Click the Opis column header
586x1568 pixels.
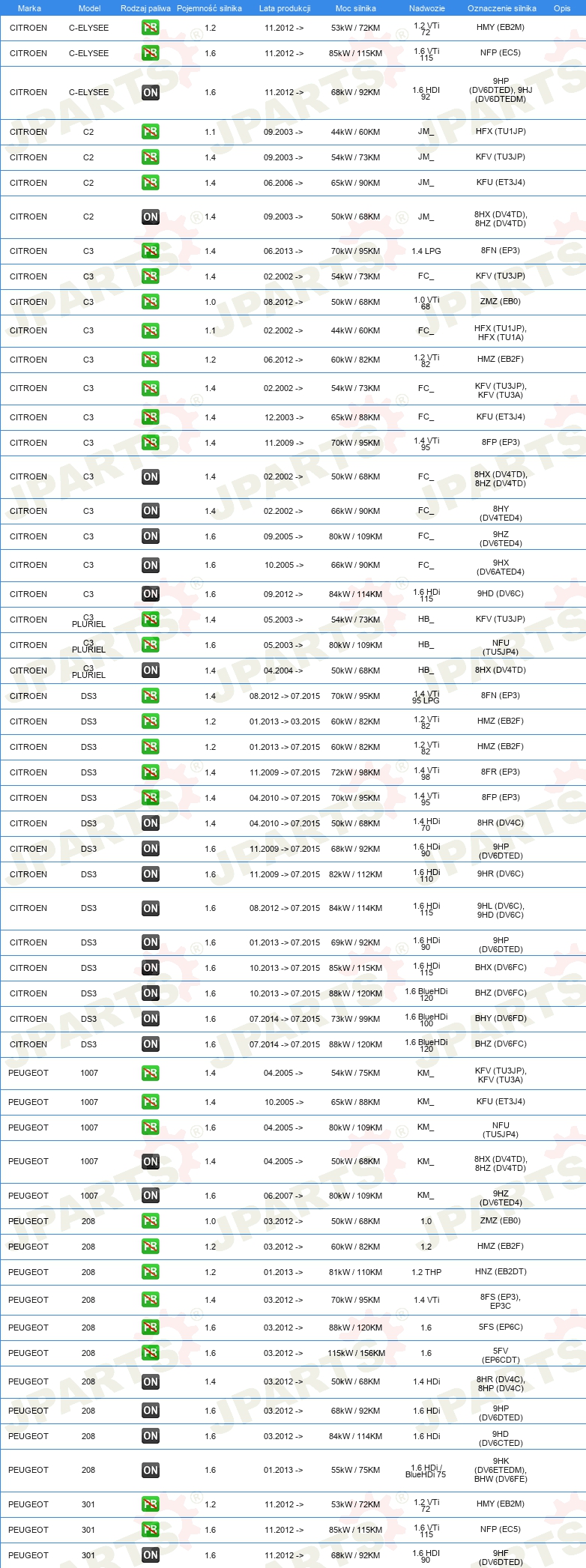pos(562,8)
